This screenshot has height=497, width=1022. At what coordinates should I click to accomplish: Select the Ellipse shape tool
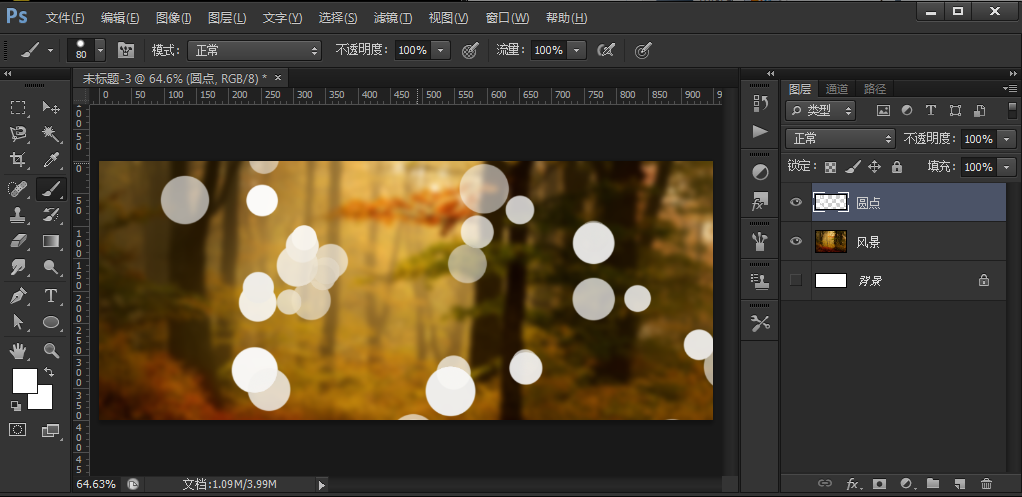(x=51, y=322)
